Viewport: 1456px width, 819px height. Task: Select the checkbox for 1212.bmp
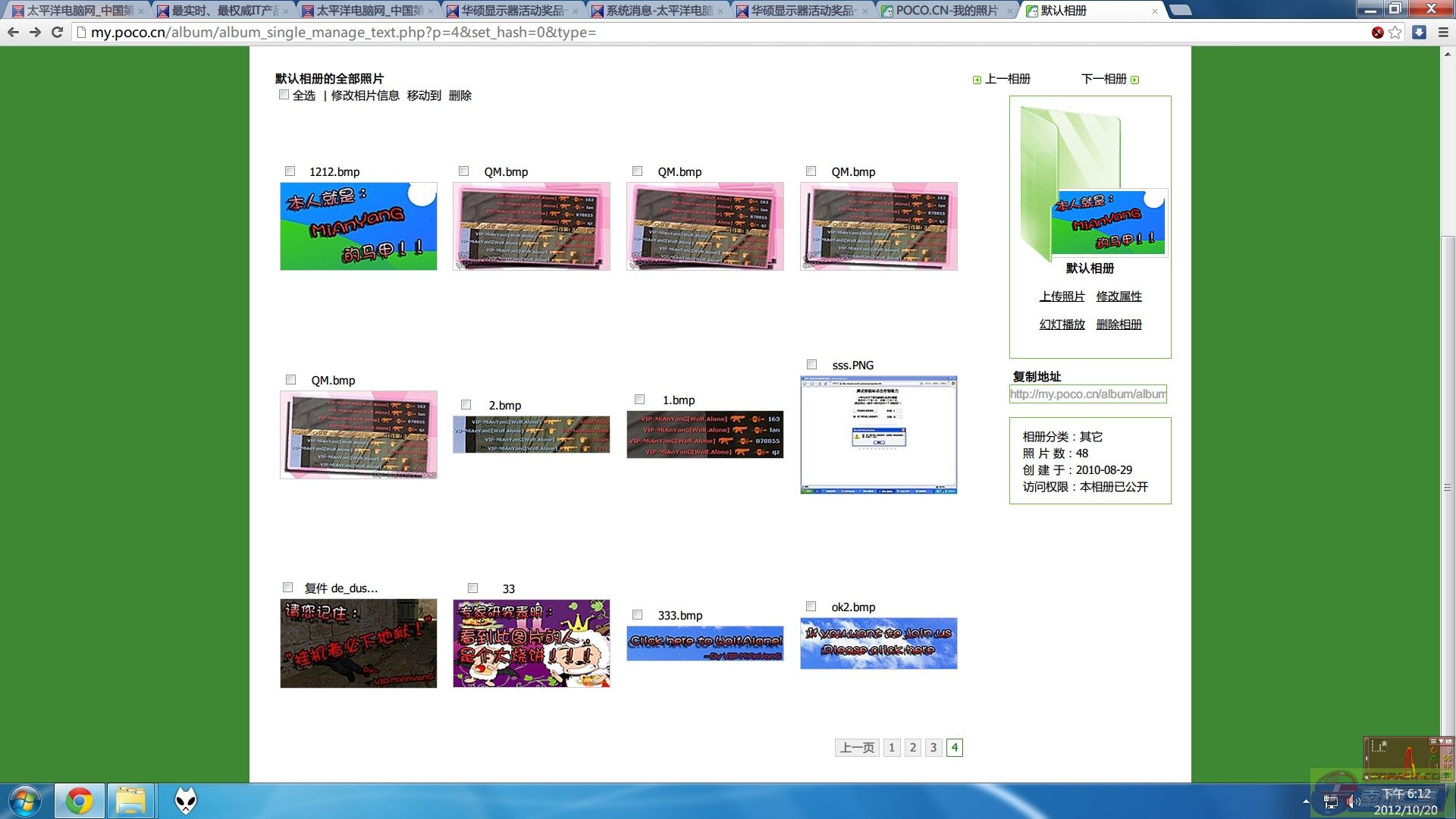pos(290,171)
